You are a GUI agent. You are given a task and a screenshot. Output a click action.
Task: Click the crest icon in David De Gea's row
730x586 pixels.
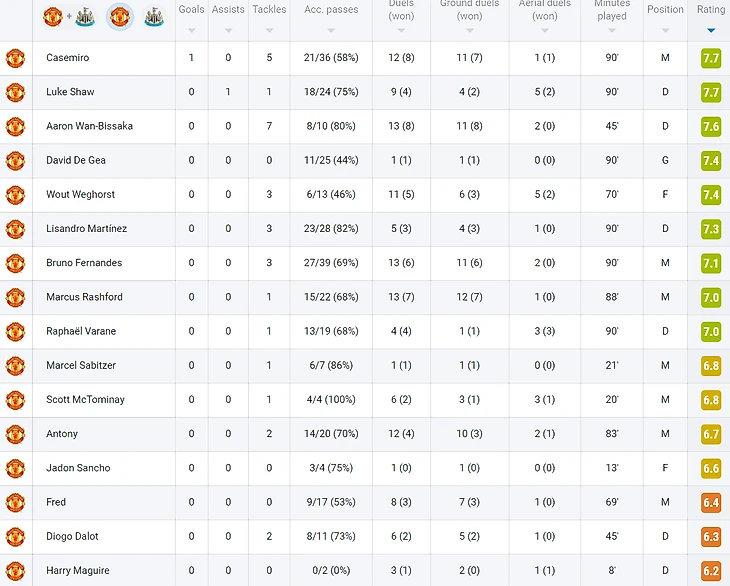[x=15, y=160]
